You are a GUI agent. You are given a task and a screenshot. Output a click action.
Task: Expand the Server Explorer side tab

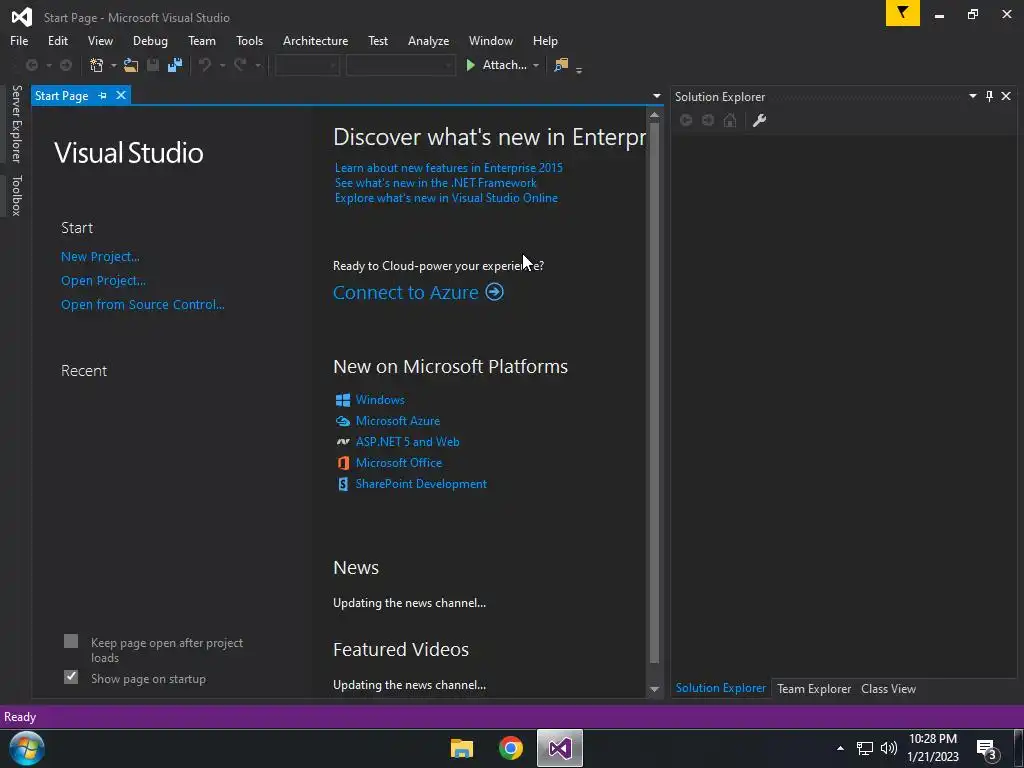click(x=16, y=123)
